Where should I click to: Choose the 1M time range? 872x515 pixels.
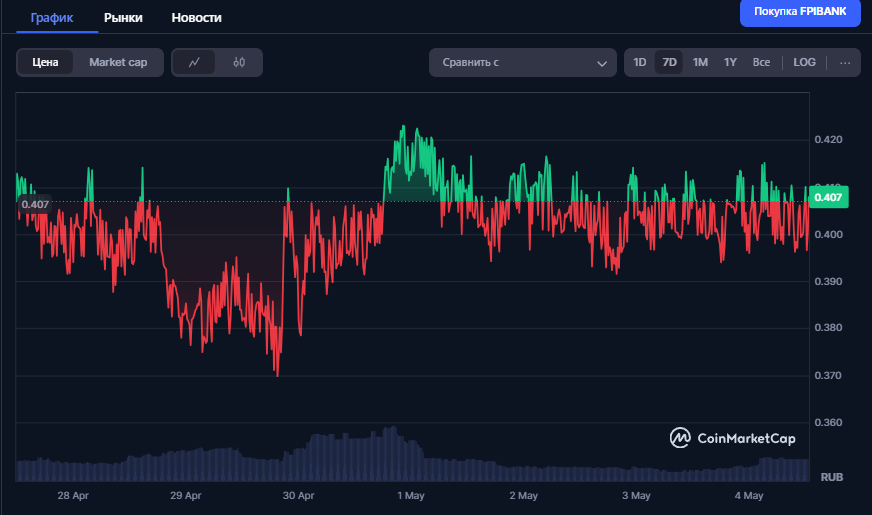(700, 62)
